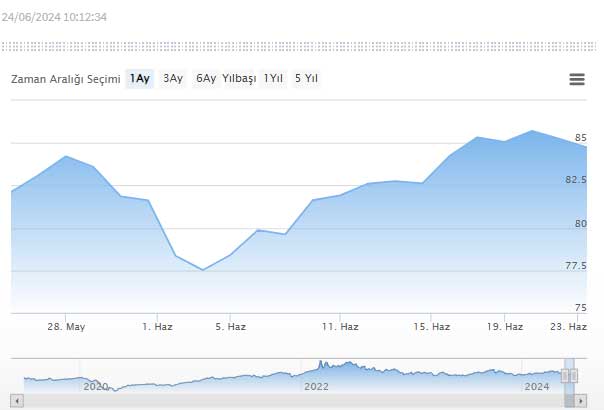Click the scrollbar right arrow button
Image resolution: width=604 pixels, height=410 pixels.
[x=581, y=402]
